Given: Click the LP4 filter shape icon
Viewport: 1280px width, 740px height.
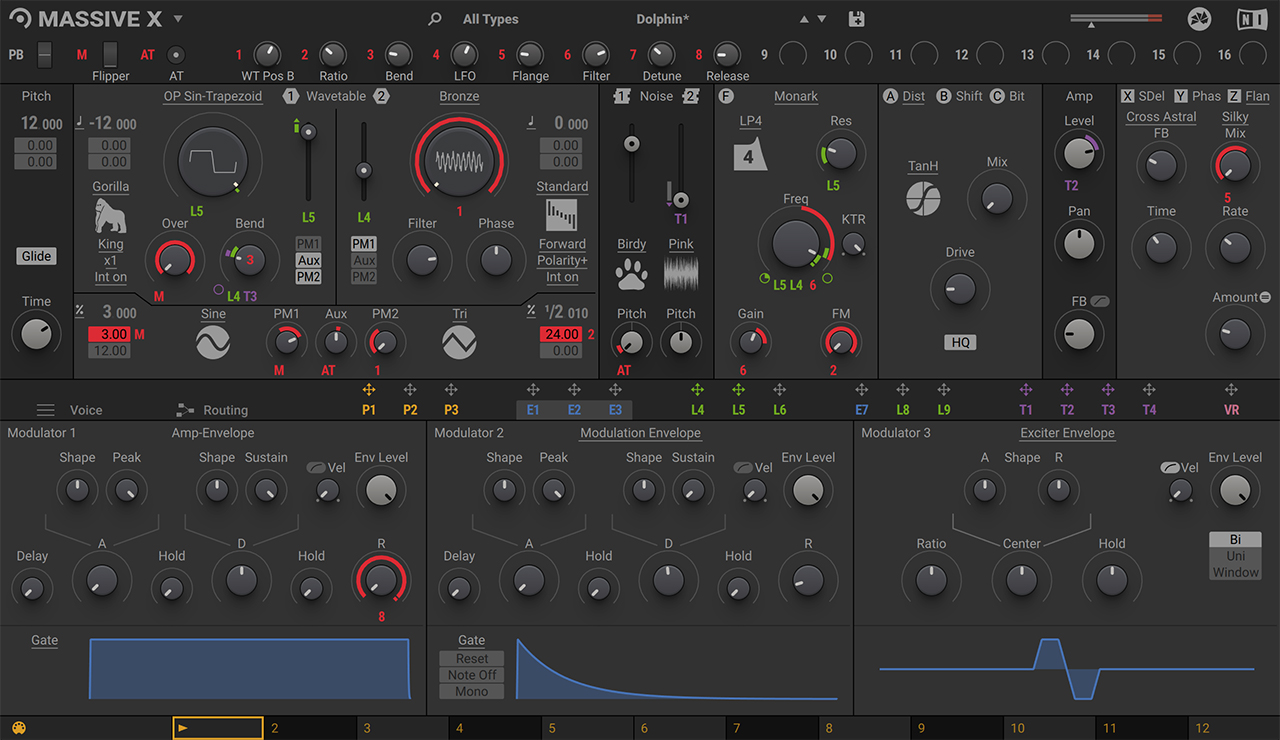Looking at the screenshot, I should [750, 155].
